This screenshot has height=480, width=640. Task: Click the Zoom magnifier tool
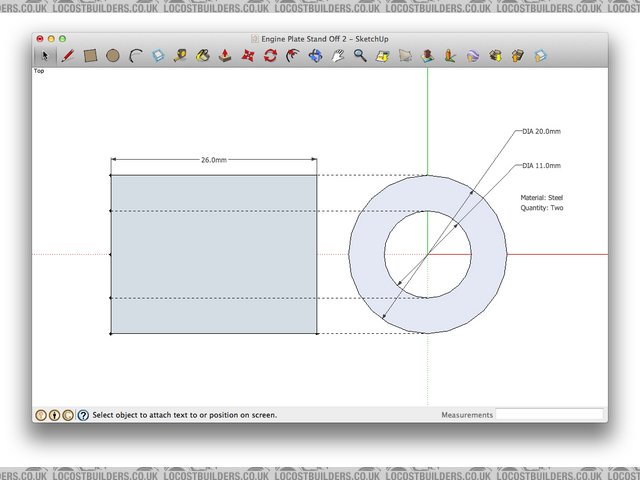pyautogui.click(x=360, y=56)
